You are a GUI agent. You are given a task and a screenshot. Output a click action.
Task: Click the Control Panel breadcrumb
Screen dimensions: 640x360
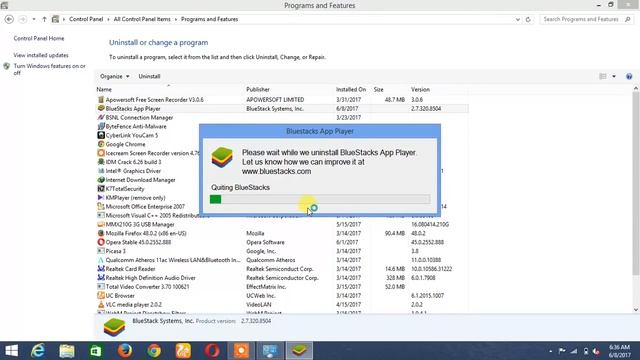86,19
